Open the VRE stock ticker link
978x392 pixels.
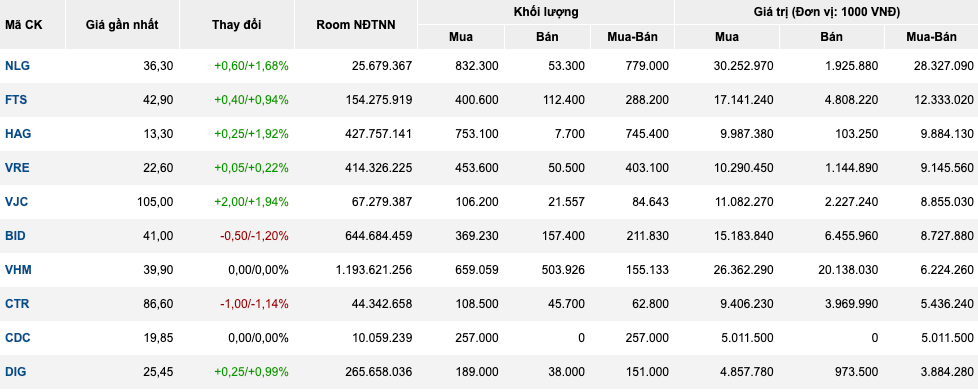pyautogui.click(x=17, y=168)
